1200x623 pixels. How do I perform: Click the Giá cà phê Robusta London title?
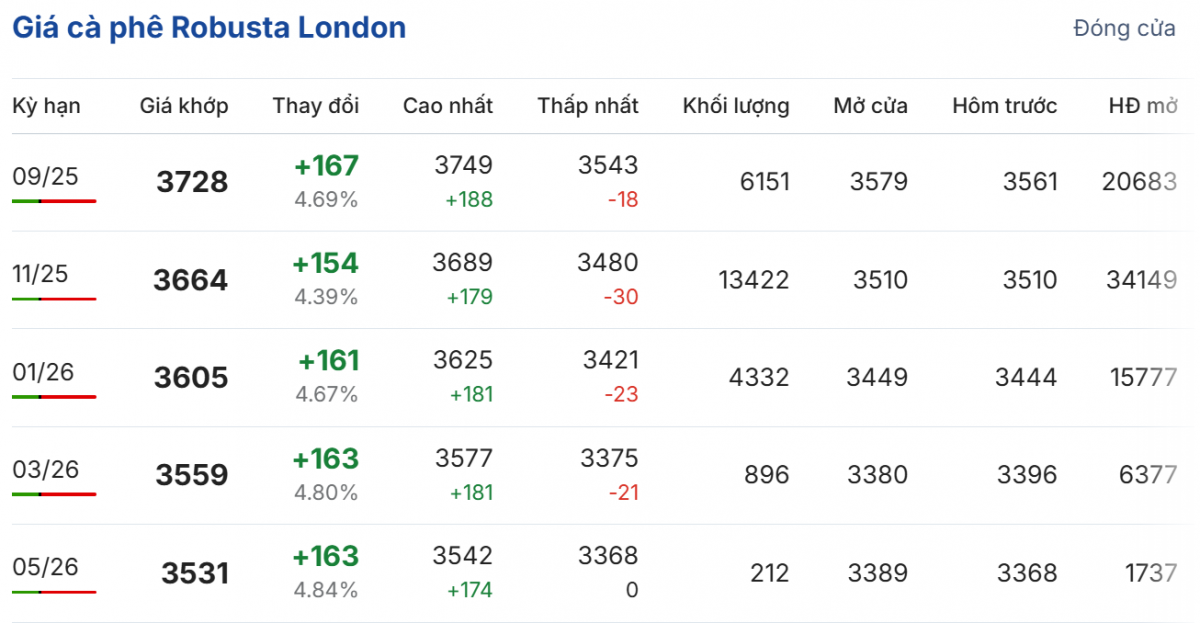[209, 28]
